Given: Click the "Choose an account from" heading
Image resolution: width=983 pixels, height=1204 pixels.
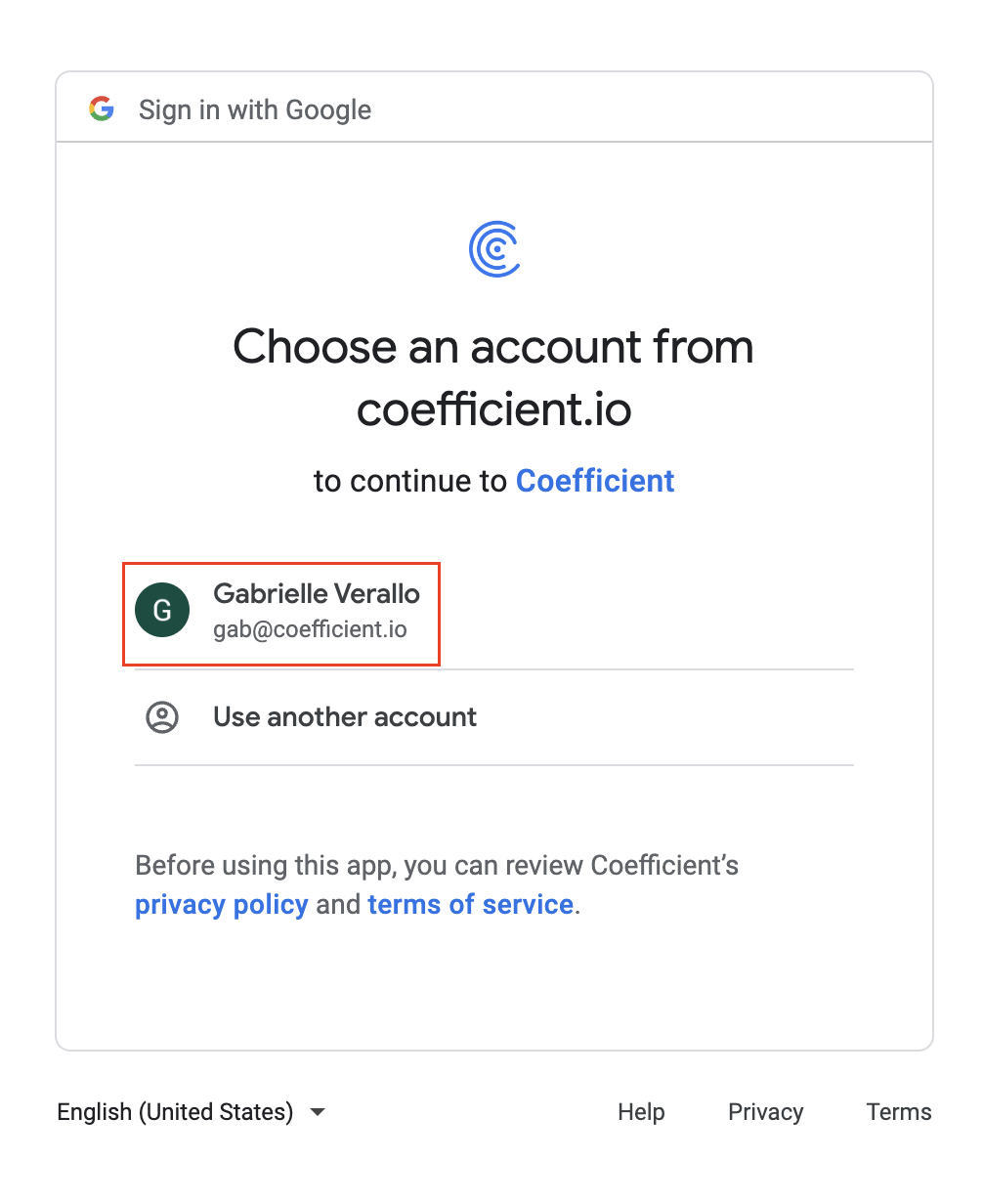Looking at the screenshot, I should pyautogui.click(x=493, y=346).
